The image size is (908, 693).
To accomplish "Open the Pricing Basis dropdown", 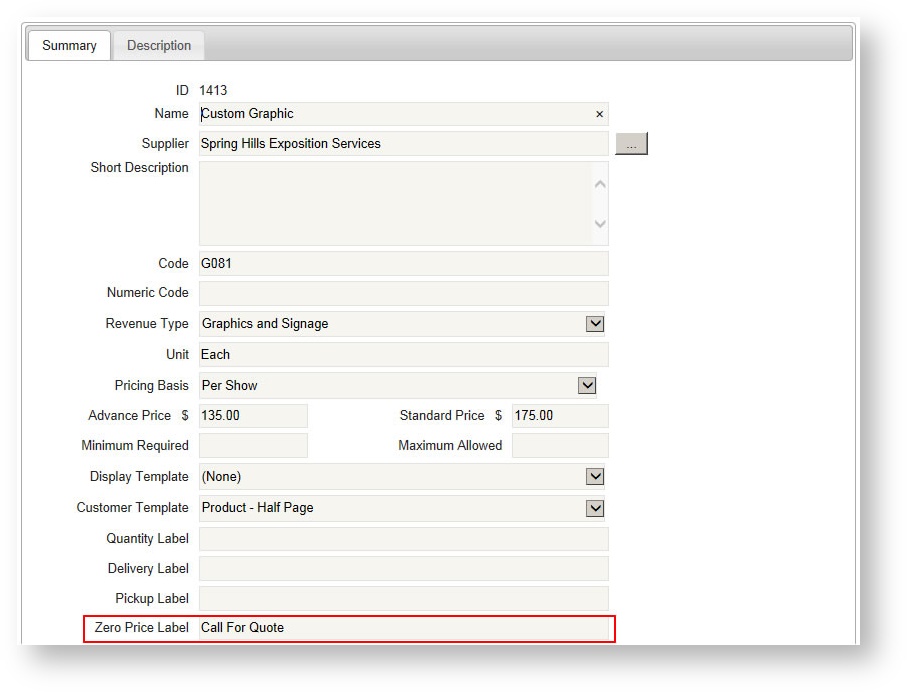I will click(x=587, y=386).
